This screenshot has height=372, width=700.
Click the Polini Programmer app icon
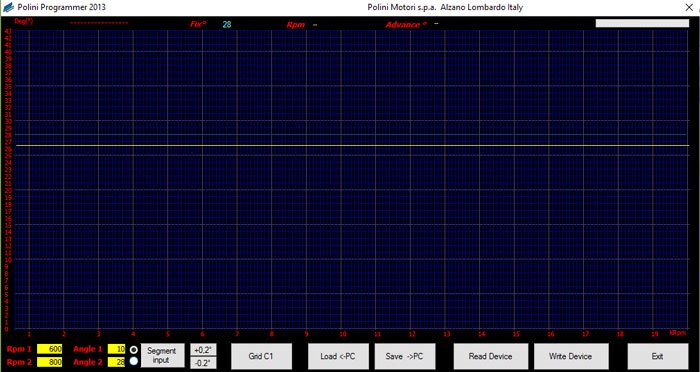(8, 7)
